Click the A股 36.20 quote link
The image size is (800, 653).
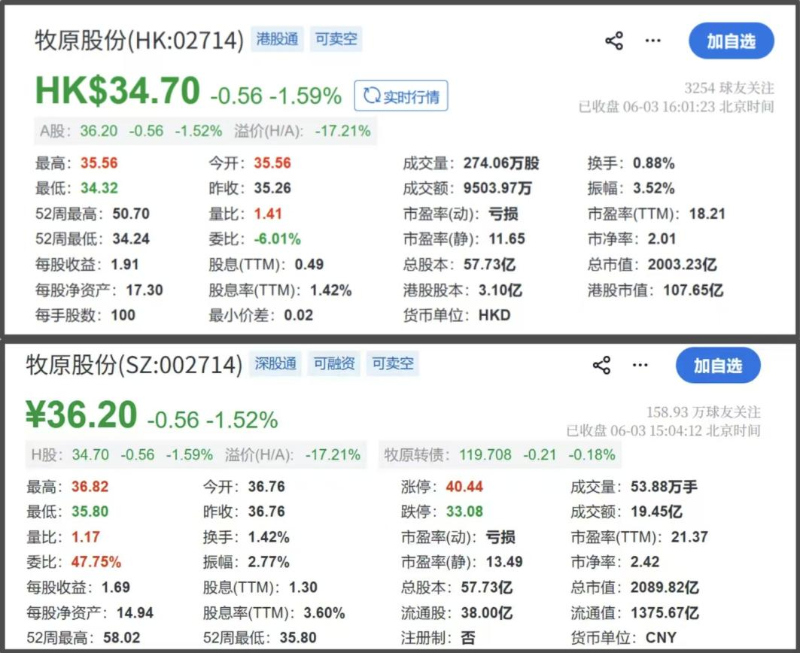pyautogui.click(x=131, y=131)
